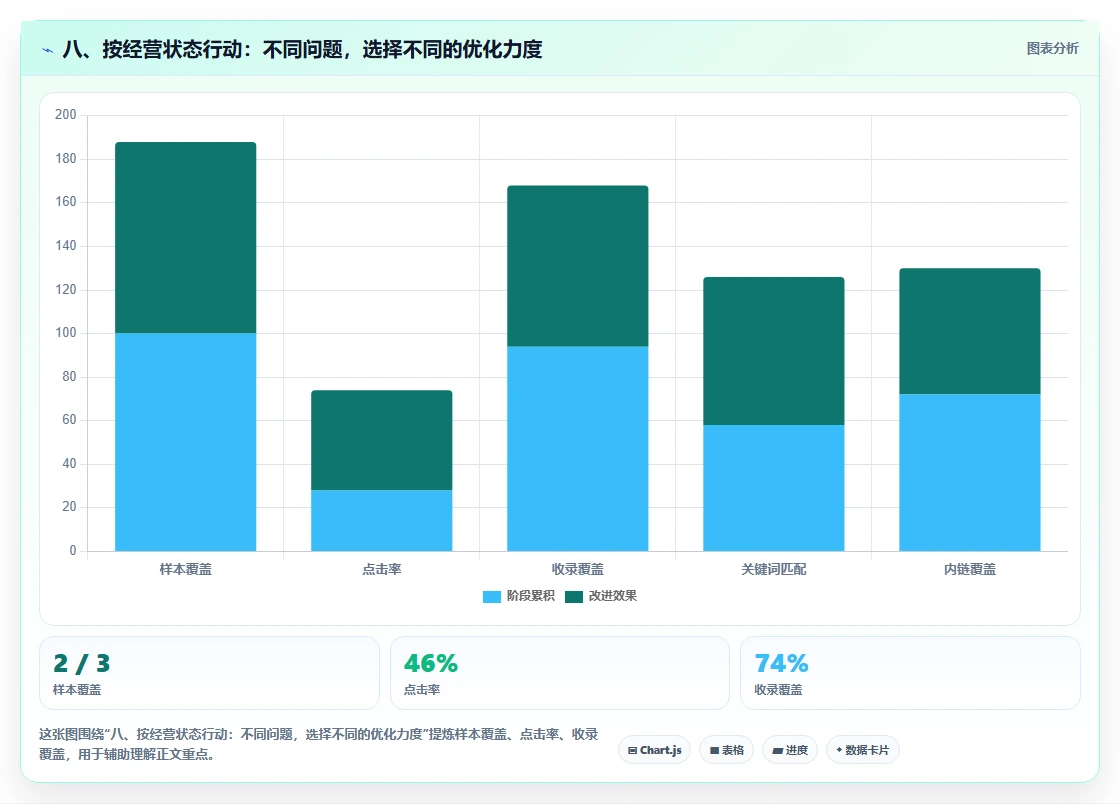Click the description paragraph starting 这张图围绕
Screen dimensions: 1120x804
319,744
